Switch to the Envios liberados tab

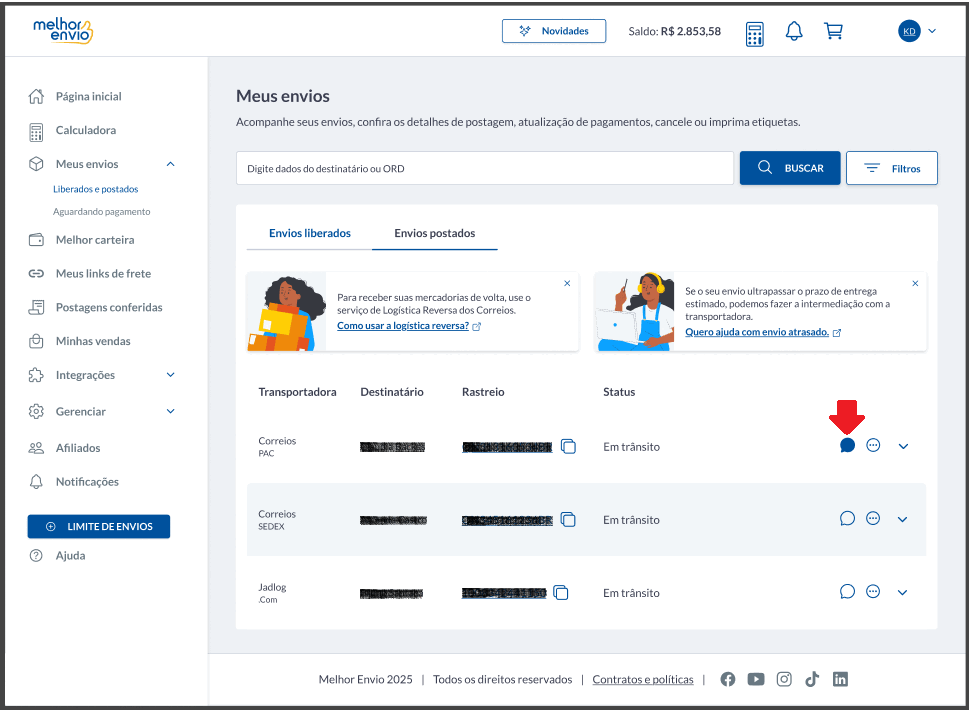[310, 233]
